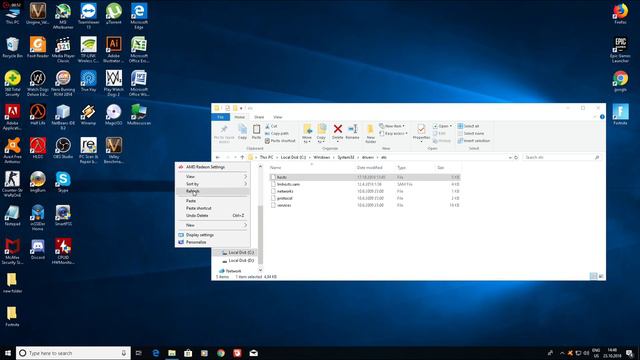Click Paste shortcut in the ribbon
The image size is (640, 360).
280,141
